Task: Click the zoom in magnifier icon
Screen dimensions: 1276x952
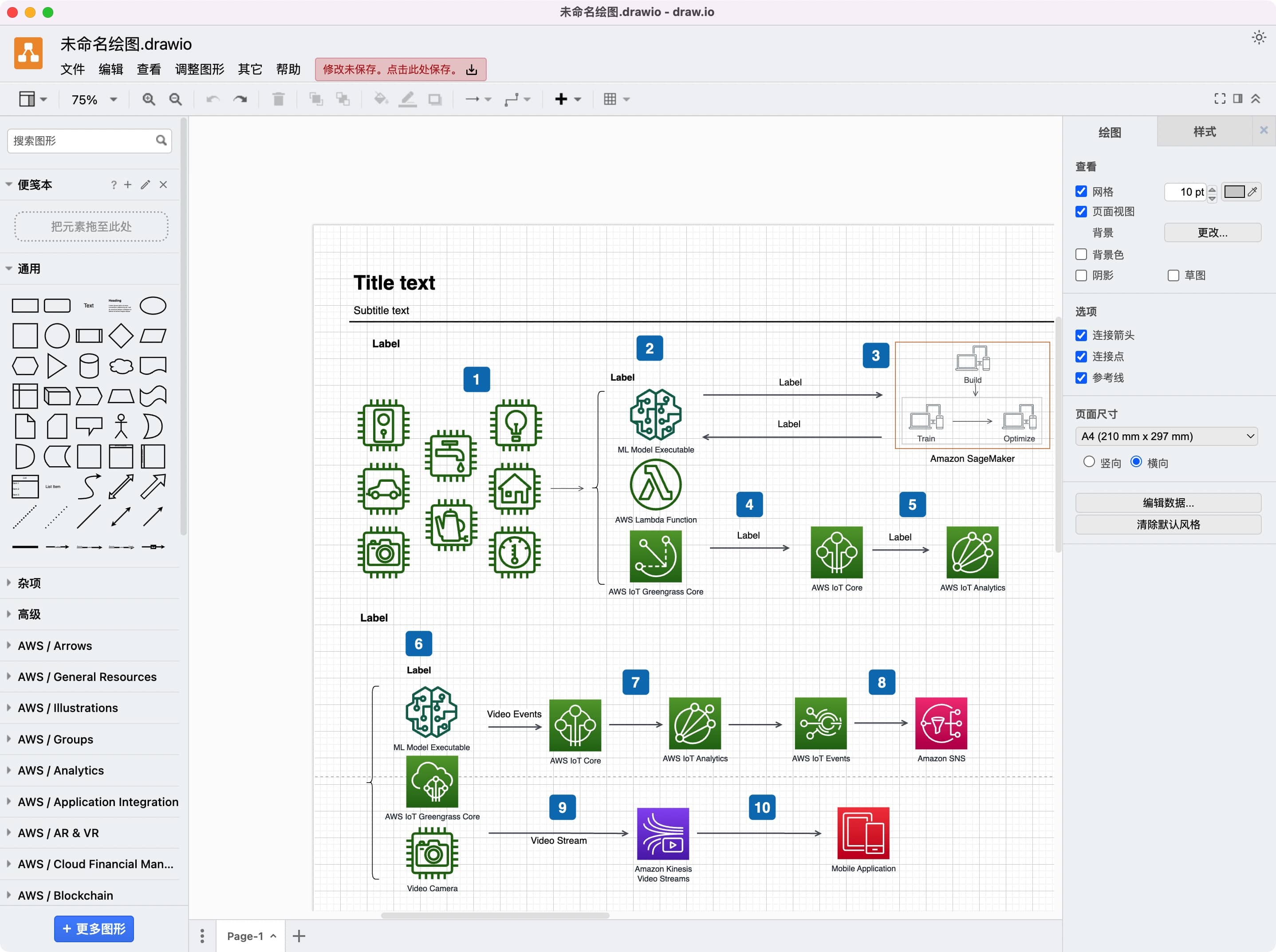Action: (x=149, y=99)
